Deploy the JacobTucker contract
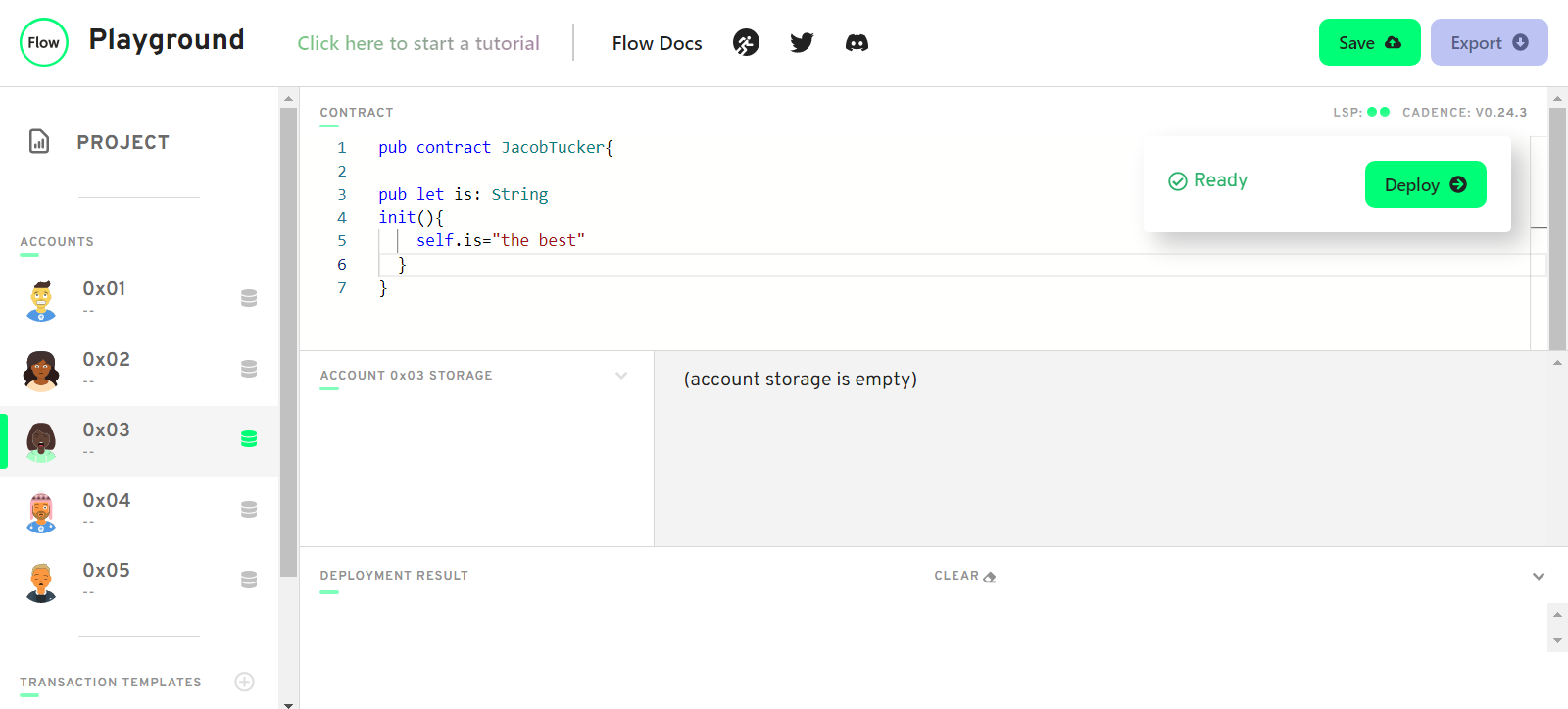 pos(1425,184)
